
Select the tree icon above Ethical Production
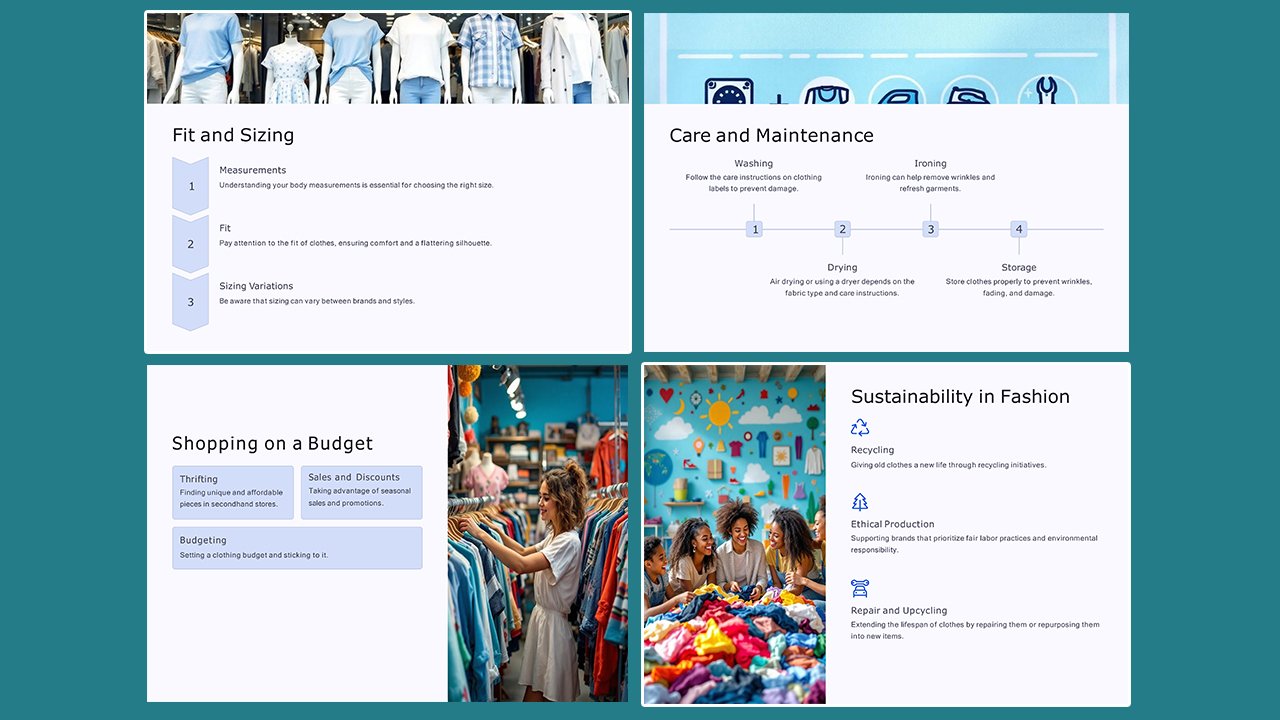tap(860, 501)
